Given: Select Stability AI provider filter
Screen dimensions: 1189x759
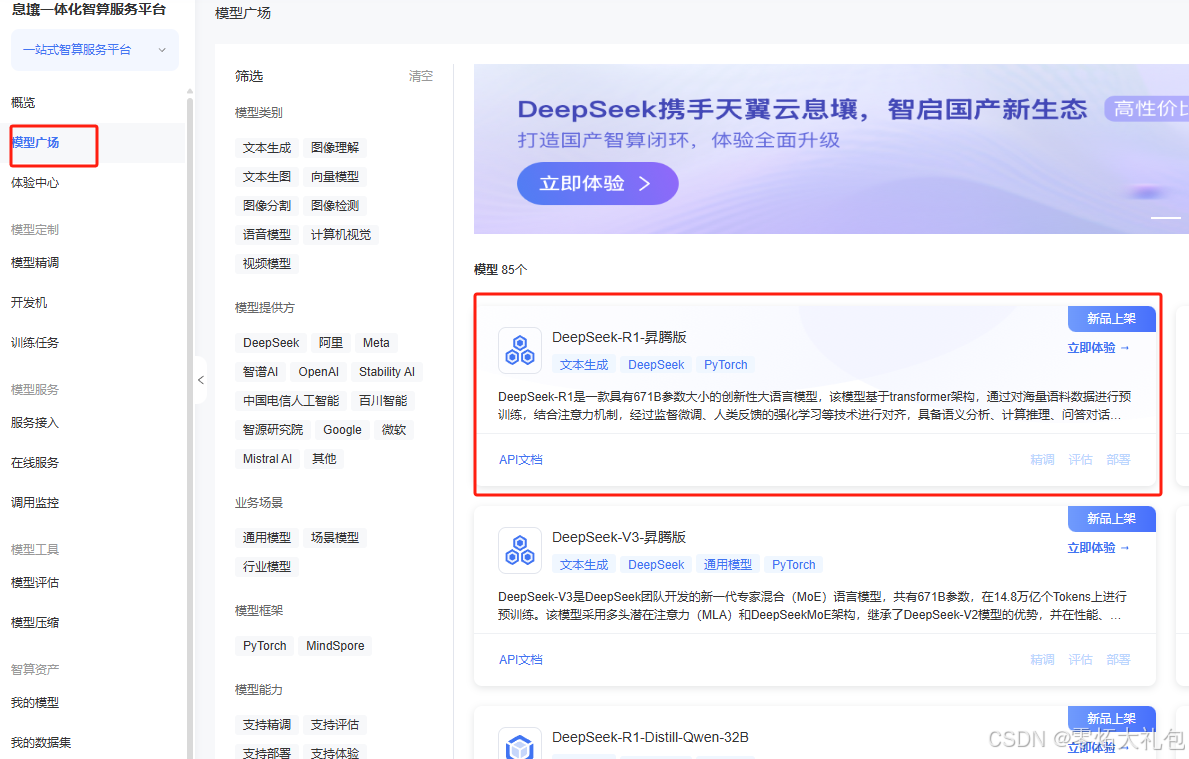Looking at the screenshot, I should pyautogui.click(x=387, y=372).
